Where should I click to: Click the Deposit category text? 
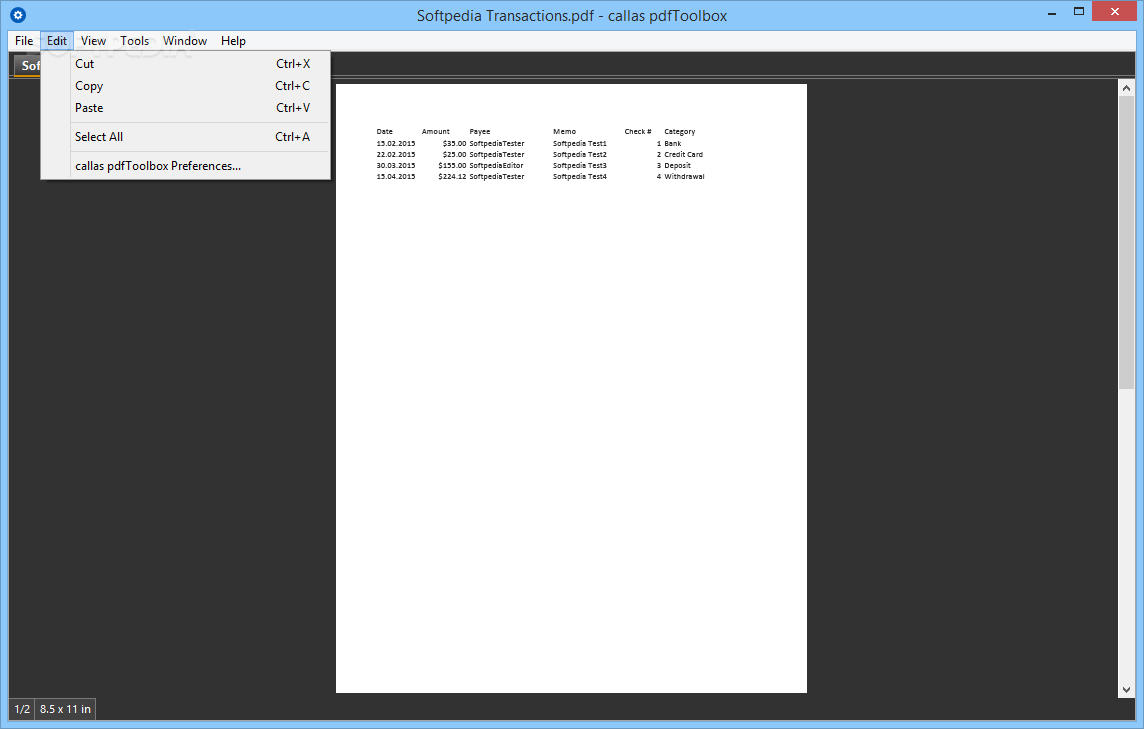tap(677, 166)
